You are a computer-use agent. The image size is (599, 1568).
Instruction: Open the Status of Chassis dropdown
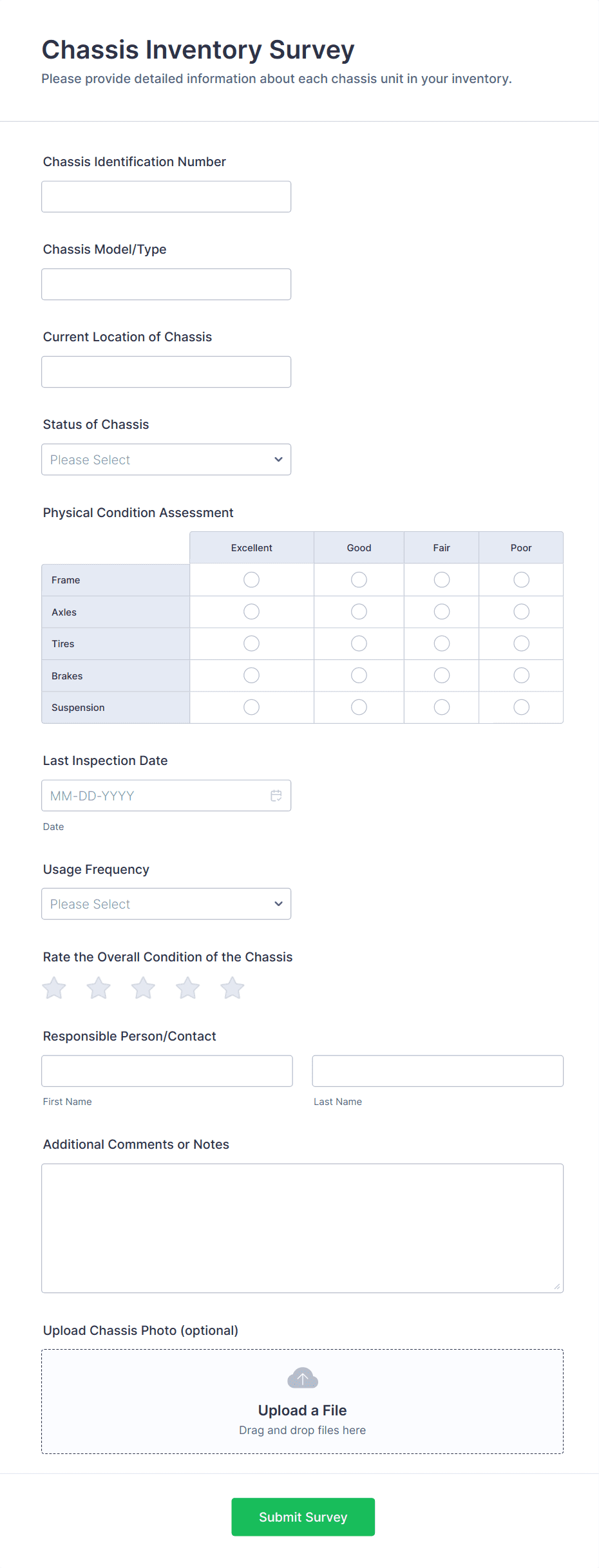tap(166, 460)
